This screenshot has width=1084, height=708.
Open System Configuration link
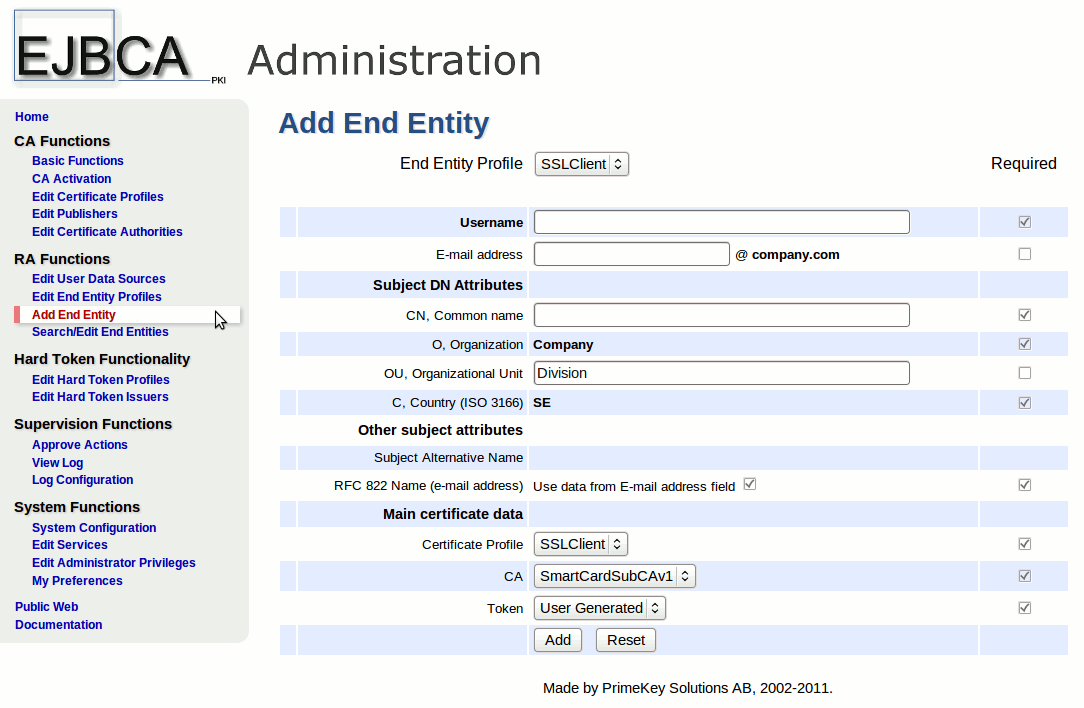pos(94,528)
